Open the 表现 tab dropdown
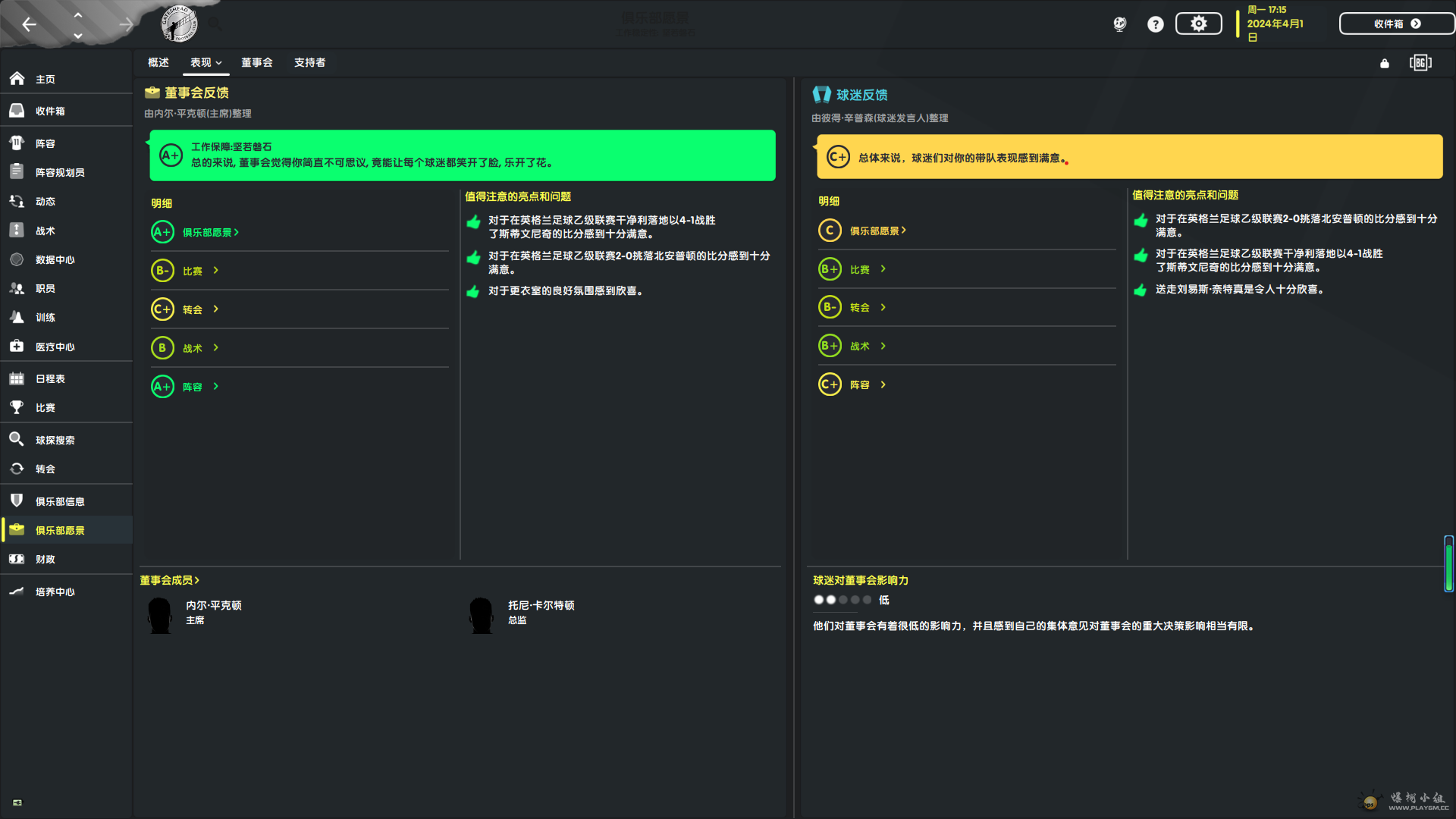 click(206, 62)
